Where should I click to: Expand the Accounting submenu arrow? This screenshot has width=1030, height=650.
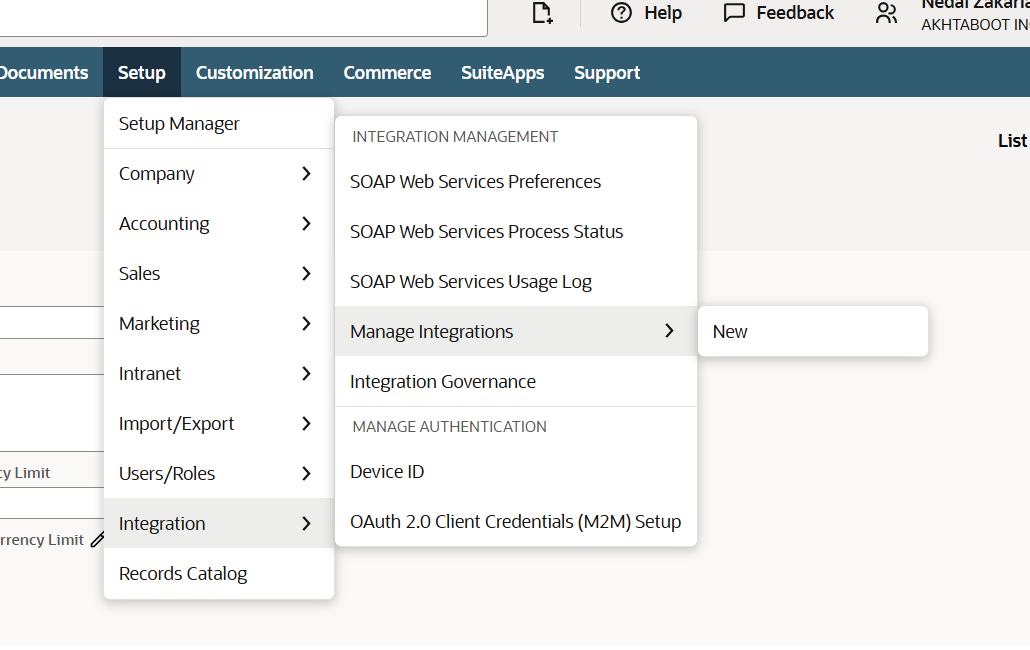click(306, 223)
